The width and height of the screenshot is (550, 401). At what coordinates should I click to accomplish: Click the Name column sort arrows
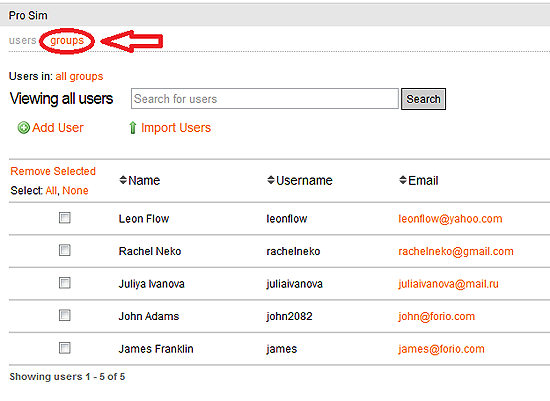coord(123,180)
